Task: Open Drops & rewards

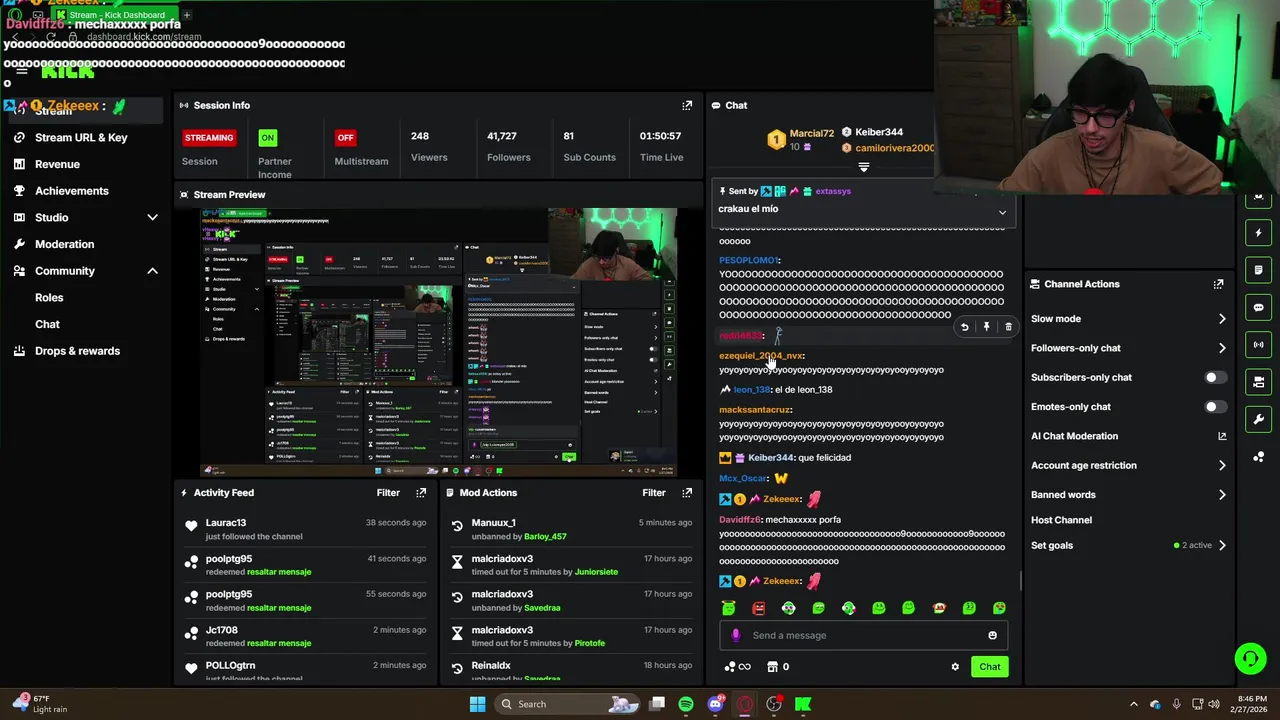Action: pos(77,351)
